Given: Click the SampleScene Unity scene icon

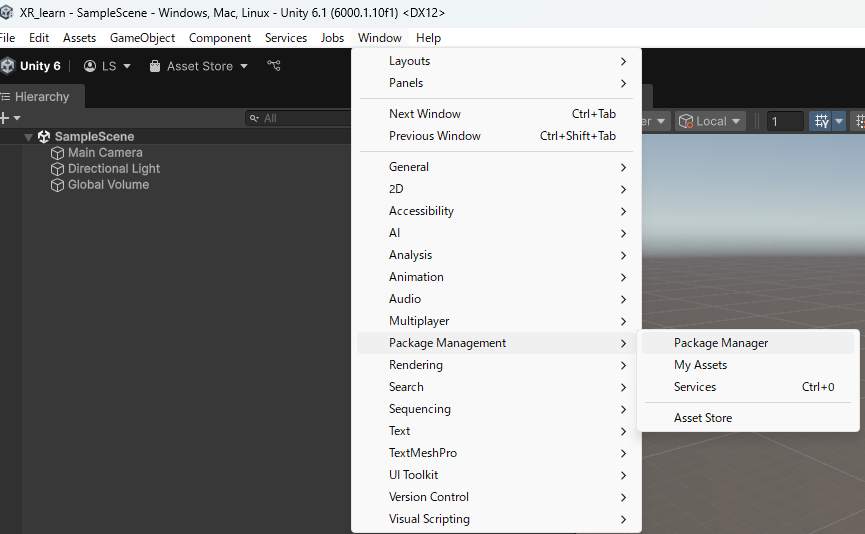Looking at the screenshot, I should tap(44, 136).
